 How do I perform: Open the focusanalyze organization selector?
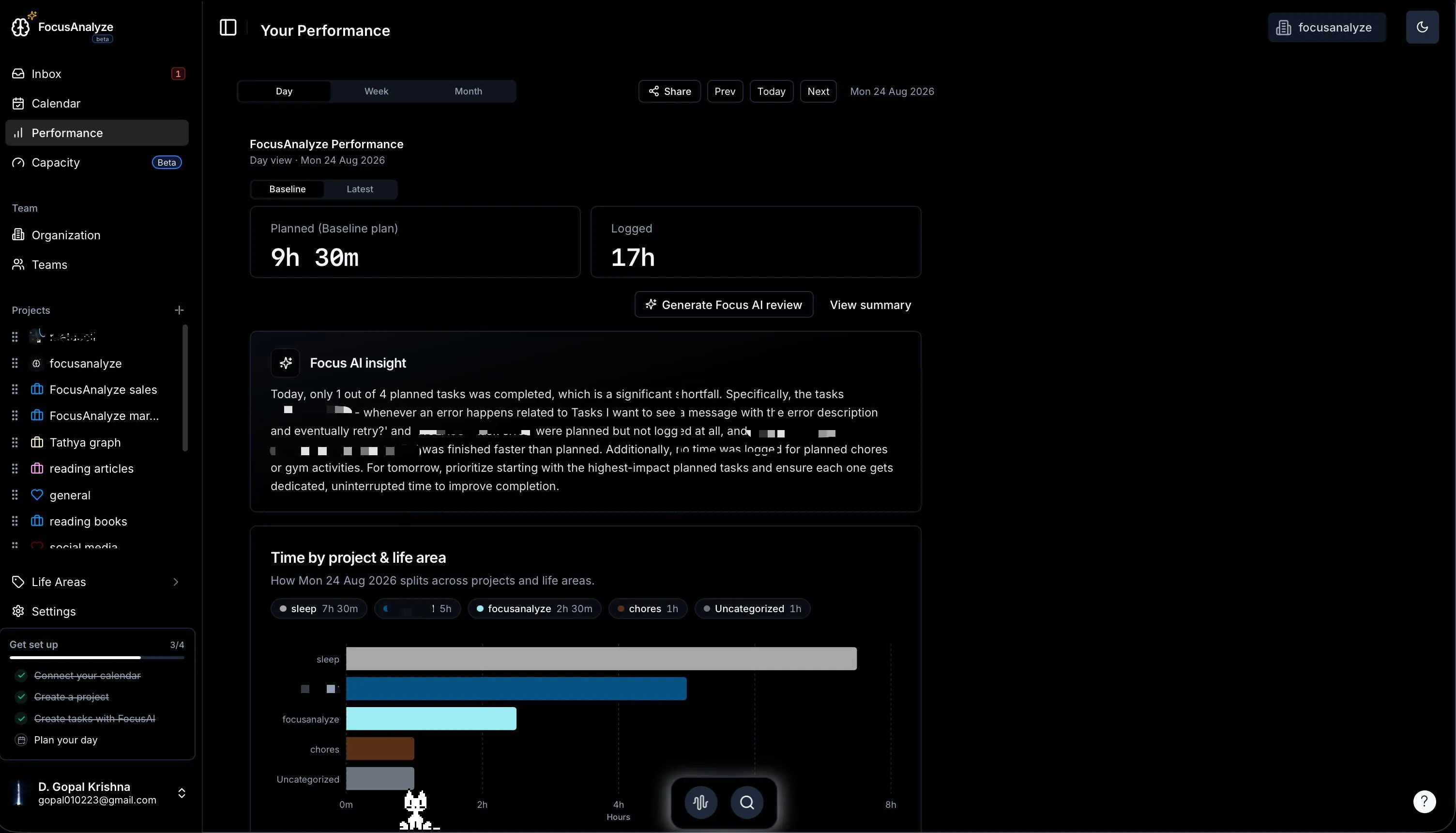1326,28
